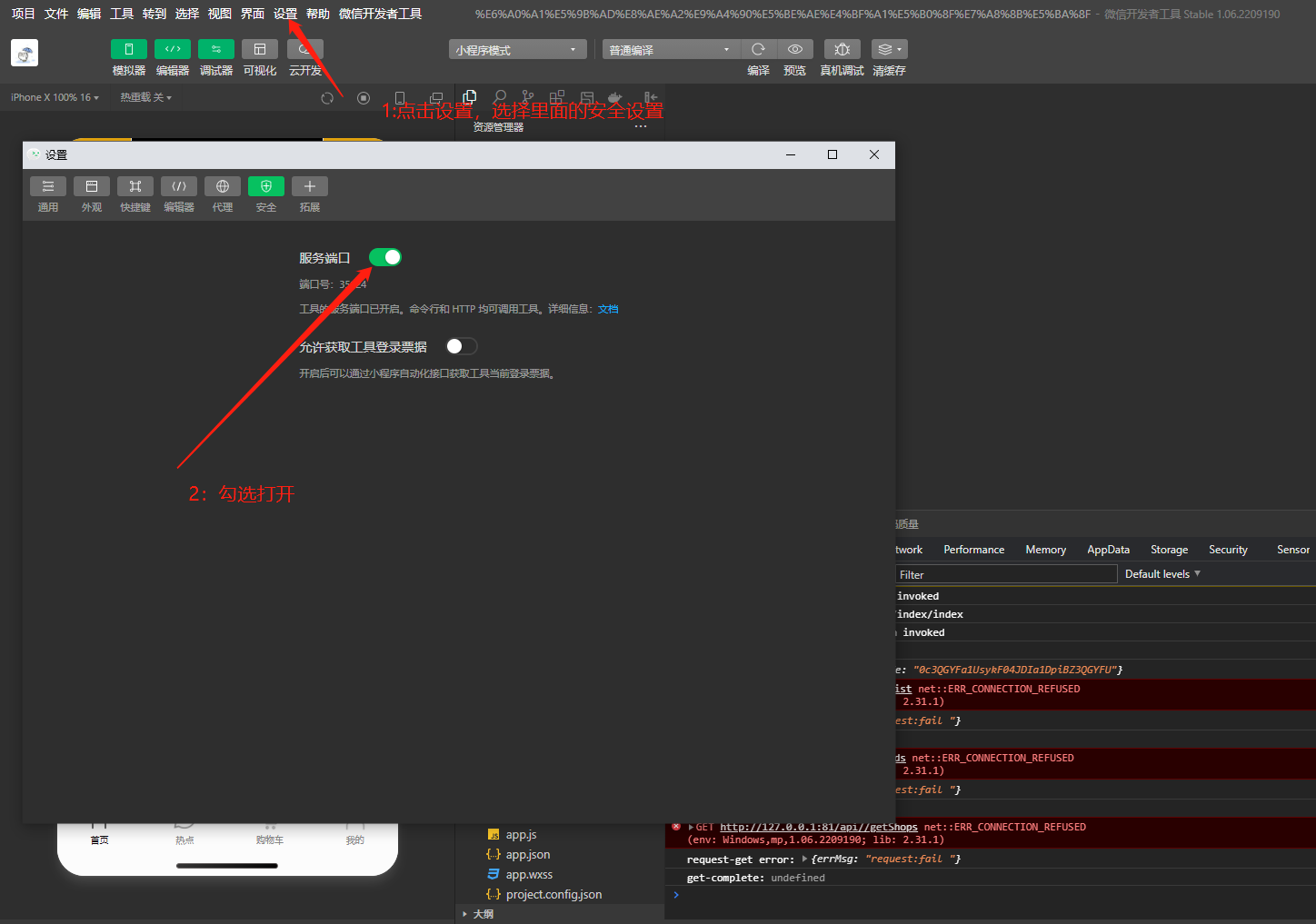Click the 编译 compile refresh icon
This screenshot has height=924, width=1316.
[x=758, y=50]
